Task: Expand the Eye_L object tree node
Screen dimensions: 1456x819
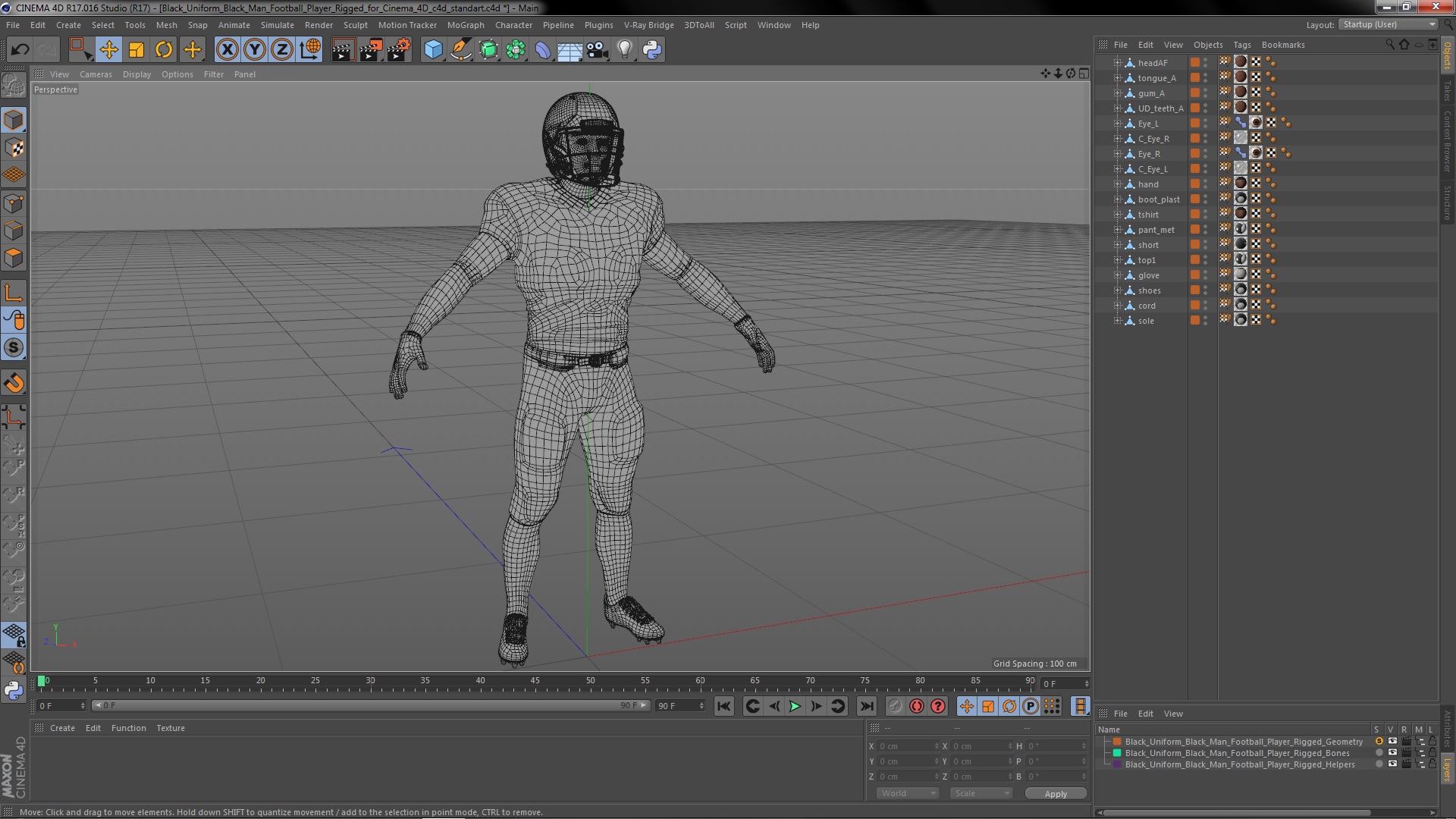Action: (1117, 124)
